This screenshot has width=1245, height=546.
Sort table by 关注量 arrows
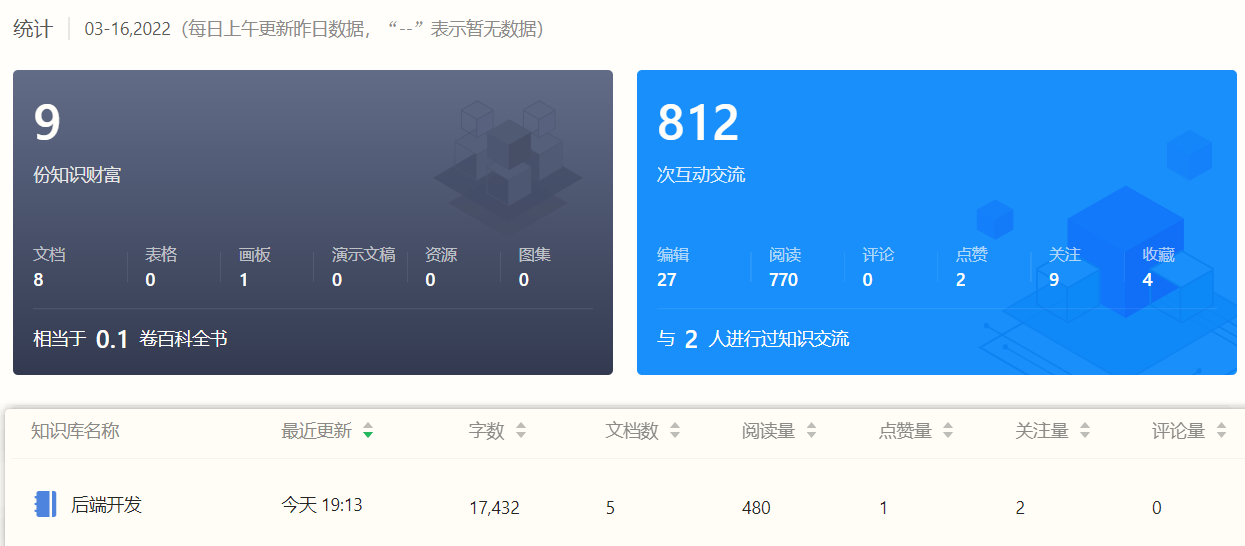[x=1084, y=432]
